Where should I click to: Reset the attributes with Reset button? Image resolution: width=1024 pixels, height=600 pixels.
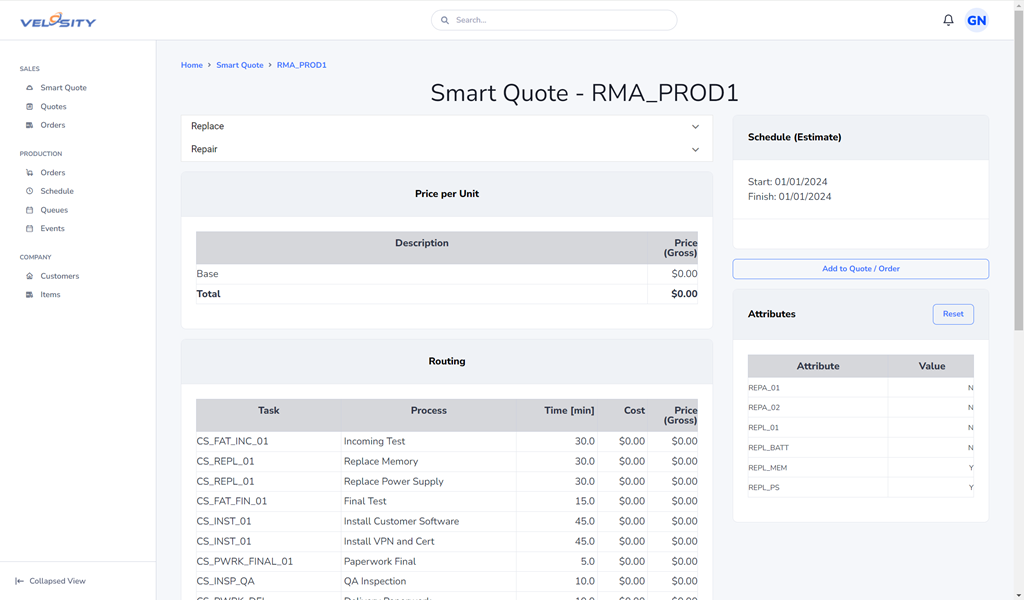pos(952,314)
